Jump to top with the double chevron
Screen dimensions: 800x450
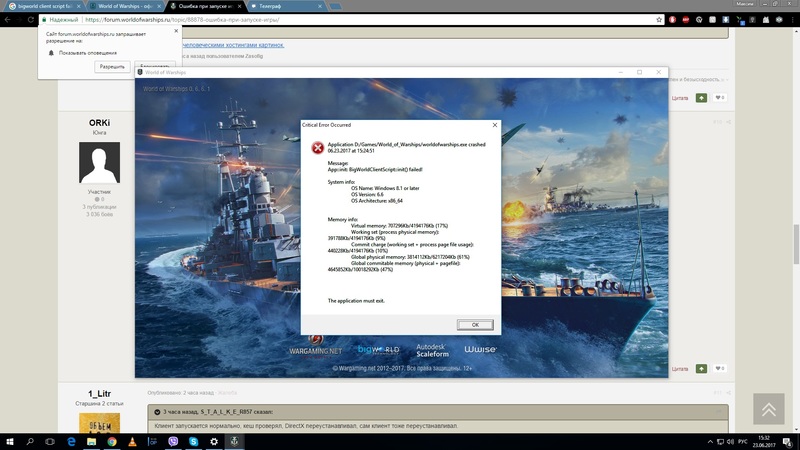point(769,409)
